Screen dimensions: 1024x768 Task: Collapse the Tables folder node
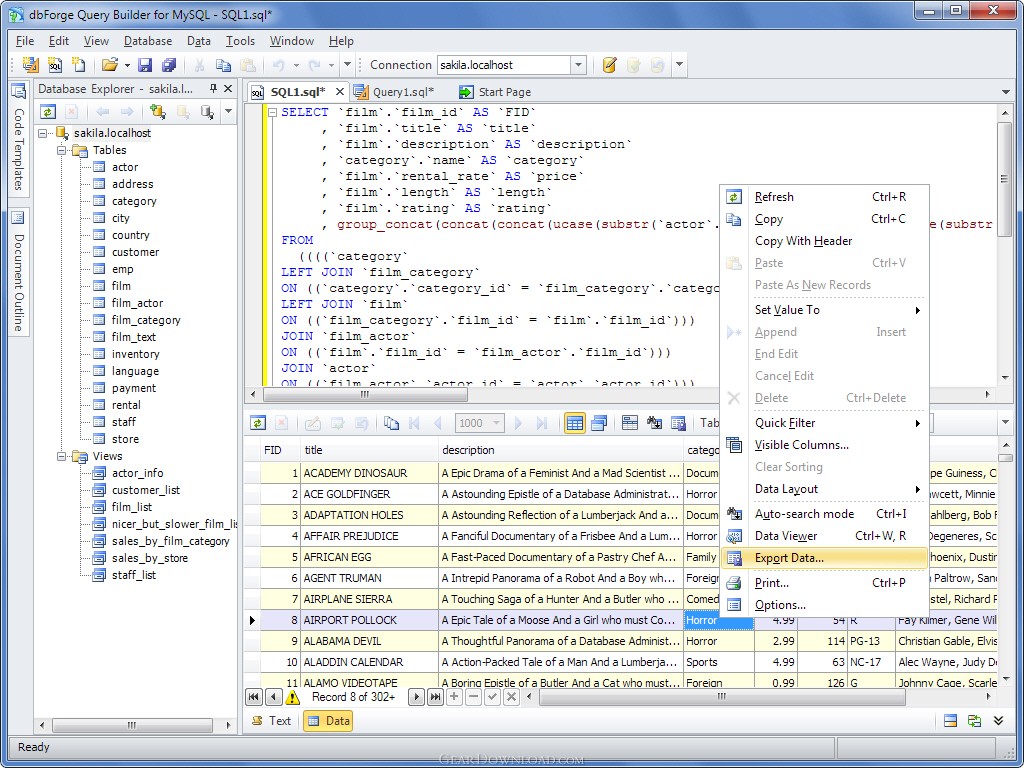tap(61, 150)
